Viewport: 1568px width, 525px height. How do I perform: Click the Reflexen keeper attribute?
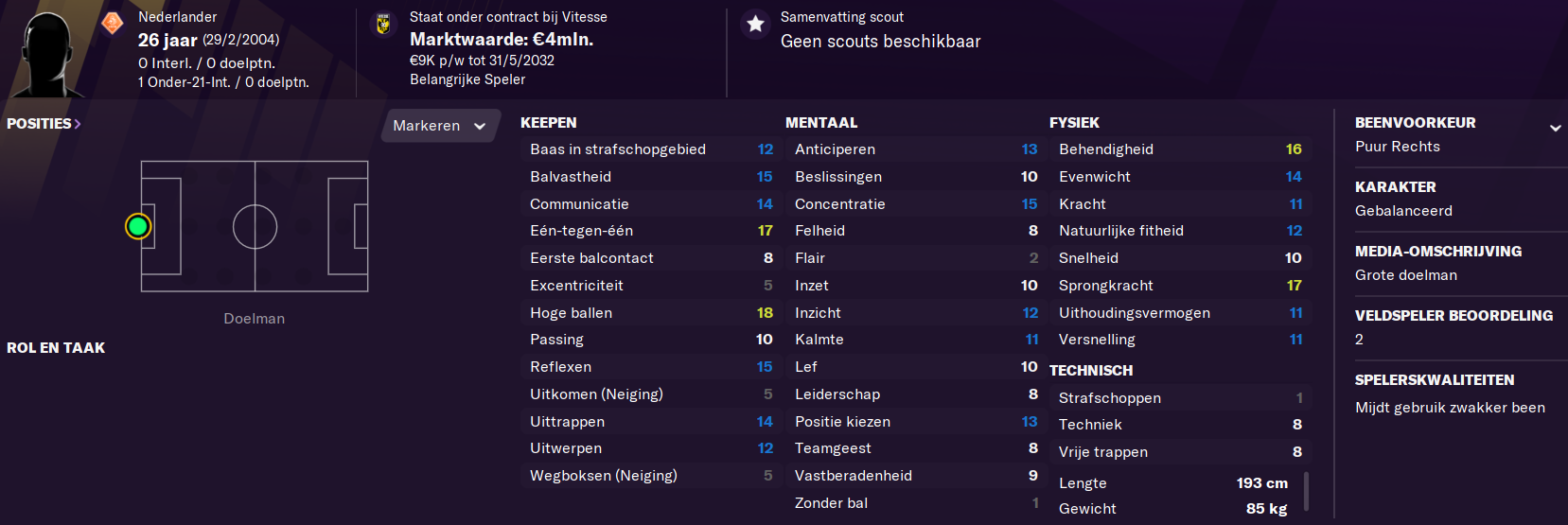click(x=651, y=367)
